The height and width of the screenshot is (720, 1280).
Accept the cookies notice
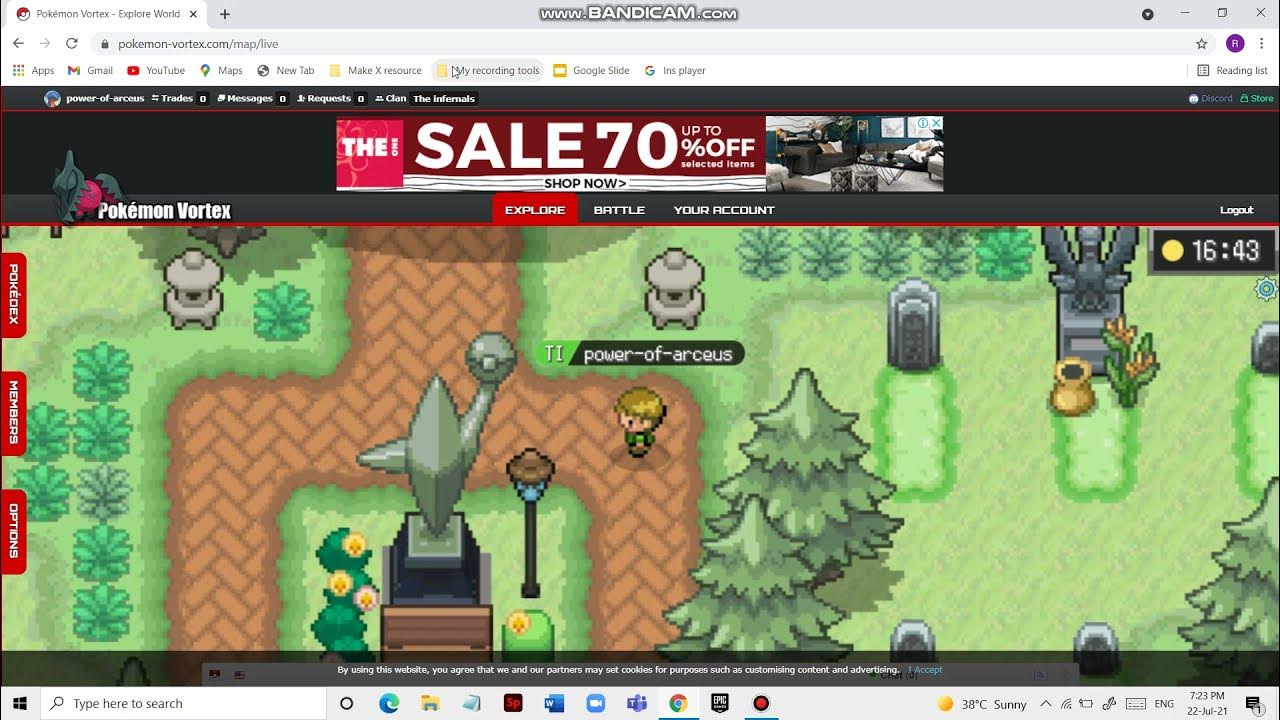[x=926, y=670]
